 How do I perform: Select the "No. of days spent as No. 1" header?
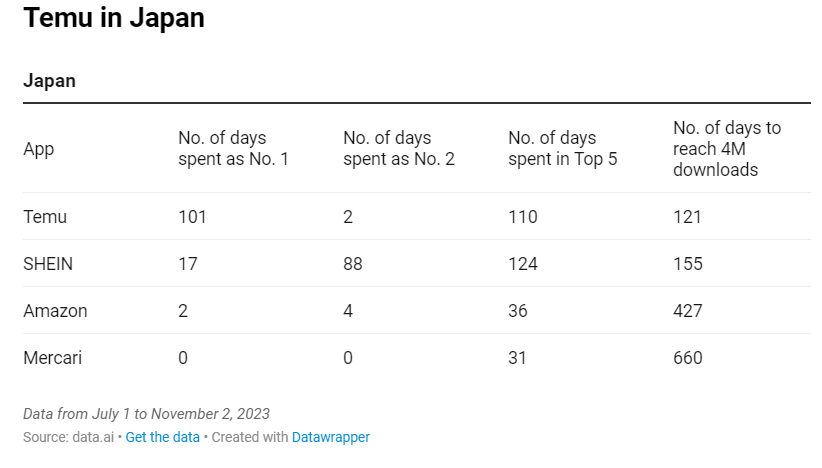coord(233,148)
